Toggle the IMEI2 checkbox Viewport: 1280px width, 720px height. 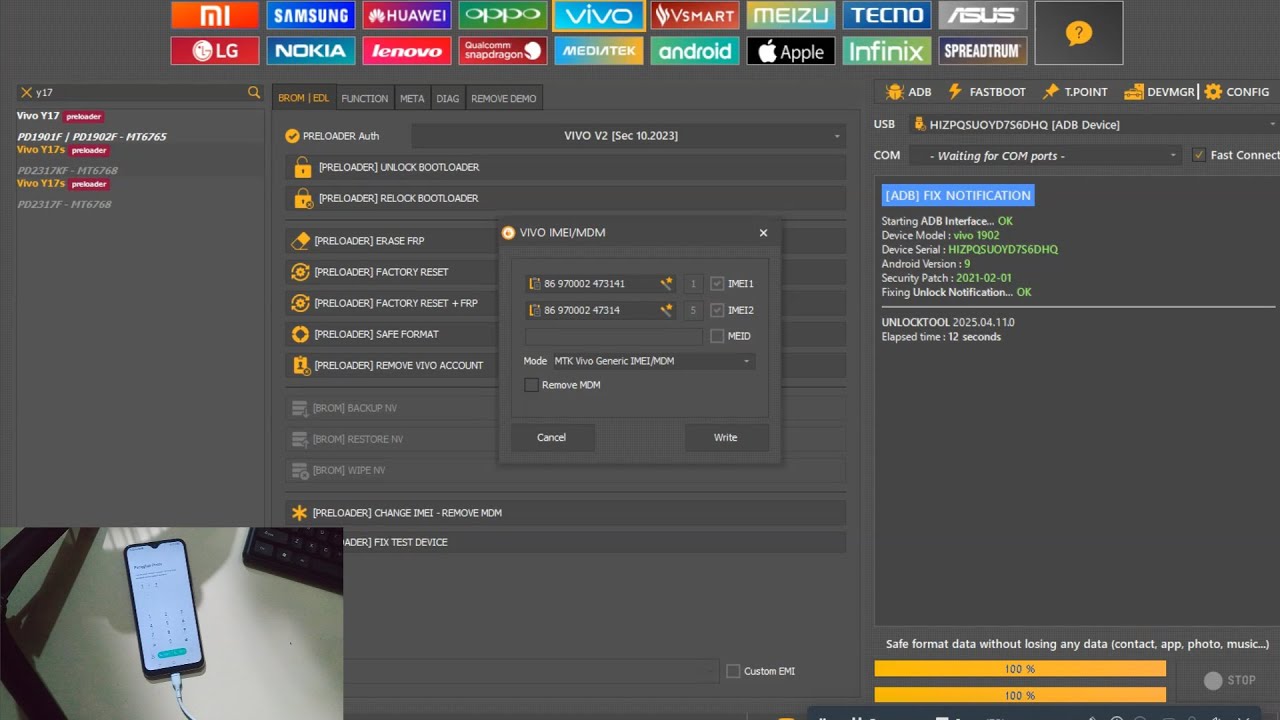click(x=717, y=310)
